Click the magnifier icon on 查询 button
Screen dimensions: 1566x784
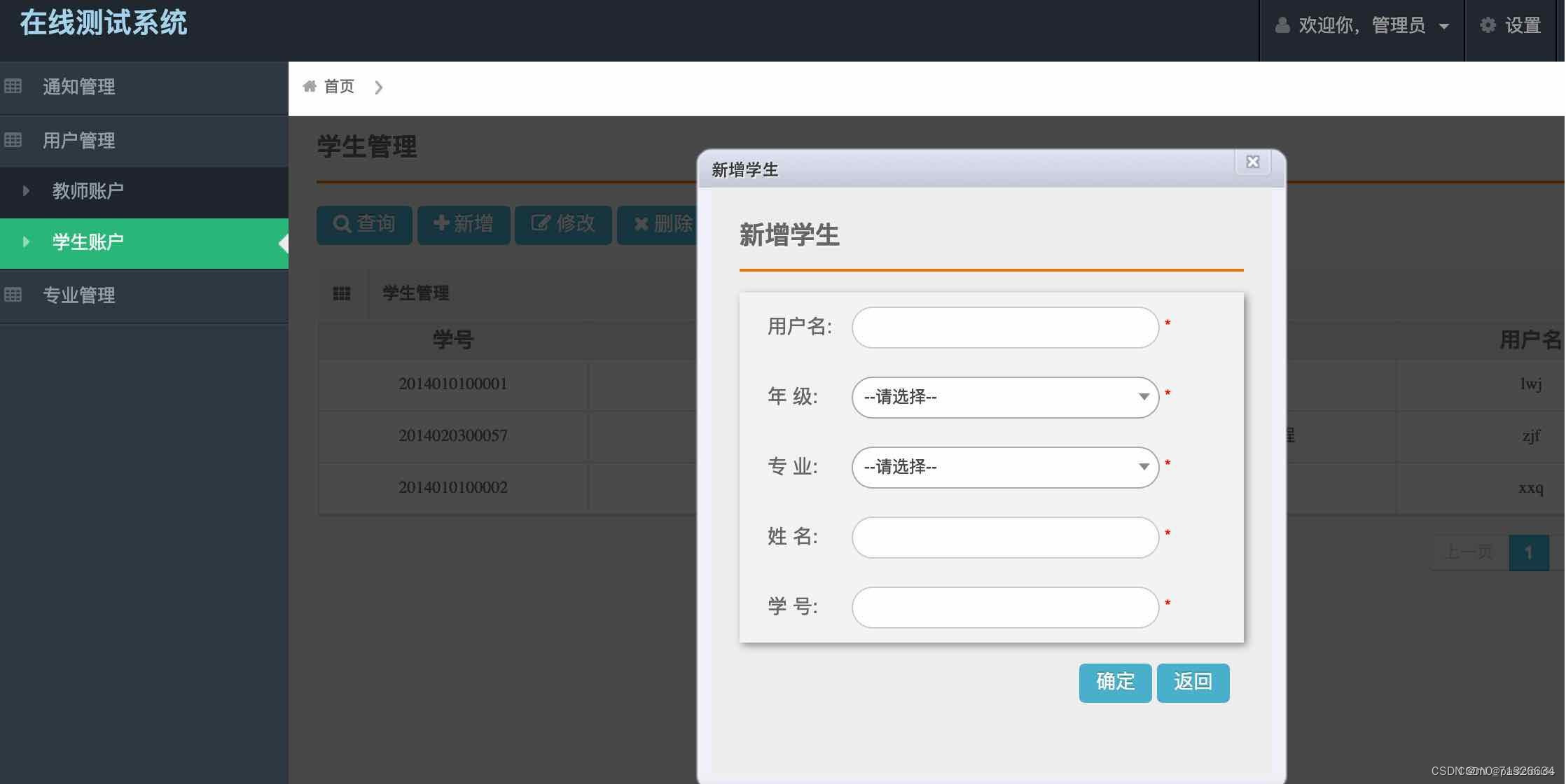(342, 224)
